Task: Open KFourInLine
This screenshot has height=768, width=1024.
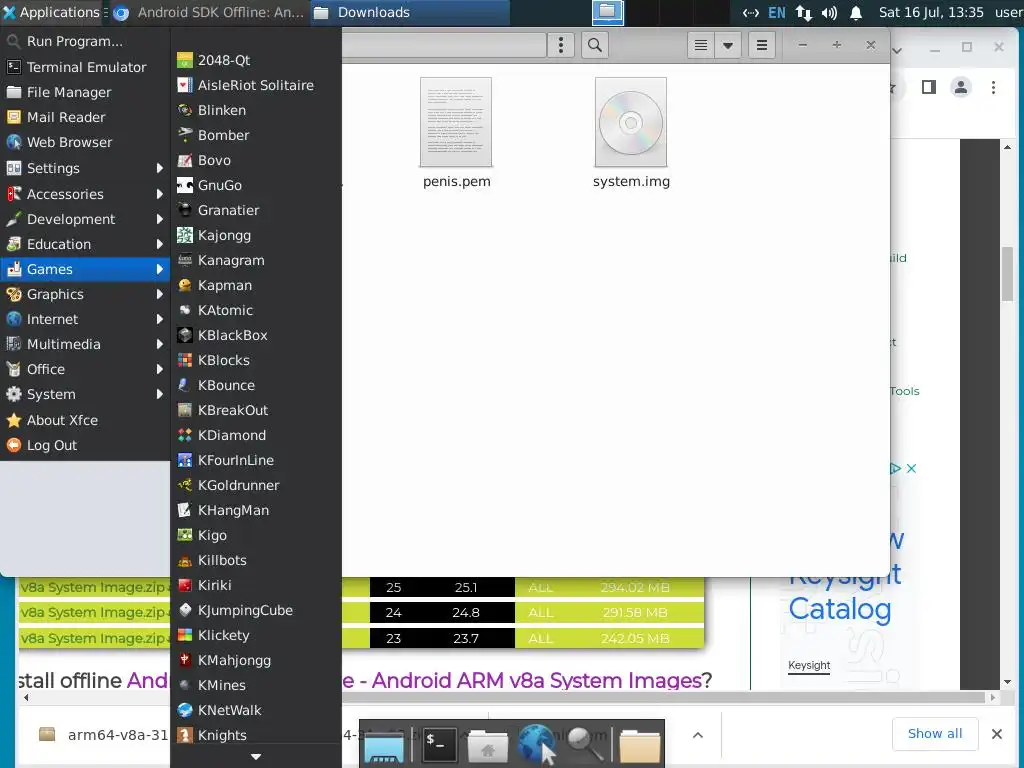Action: click(255, 460)
